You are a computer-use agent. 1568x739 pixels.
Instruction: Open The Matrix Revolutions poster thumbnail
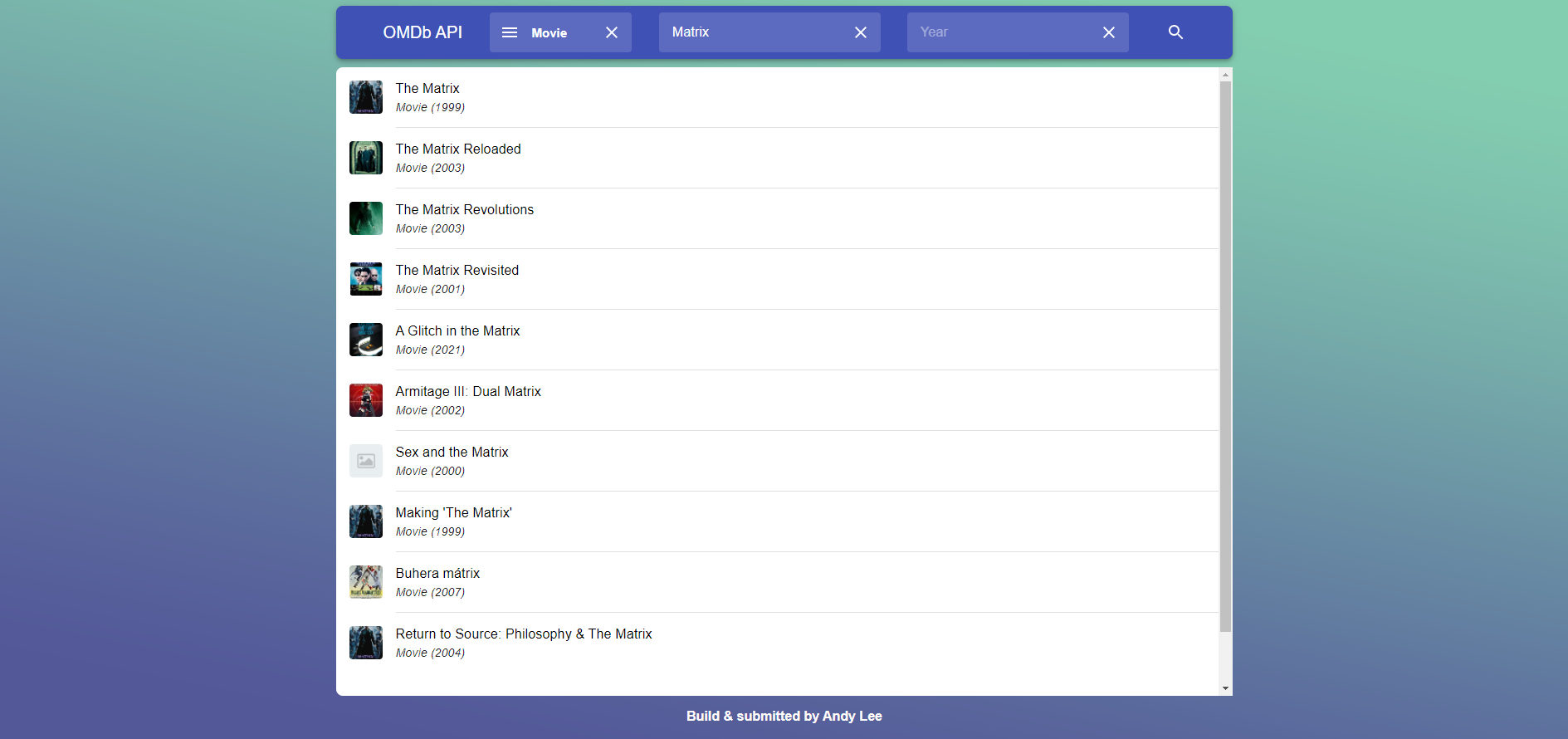pyautogui.click(x=366, y=218)
